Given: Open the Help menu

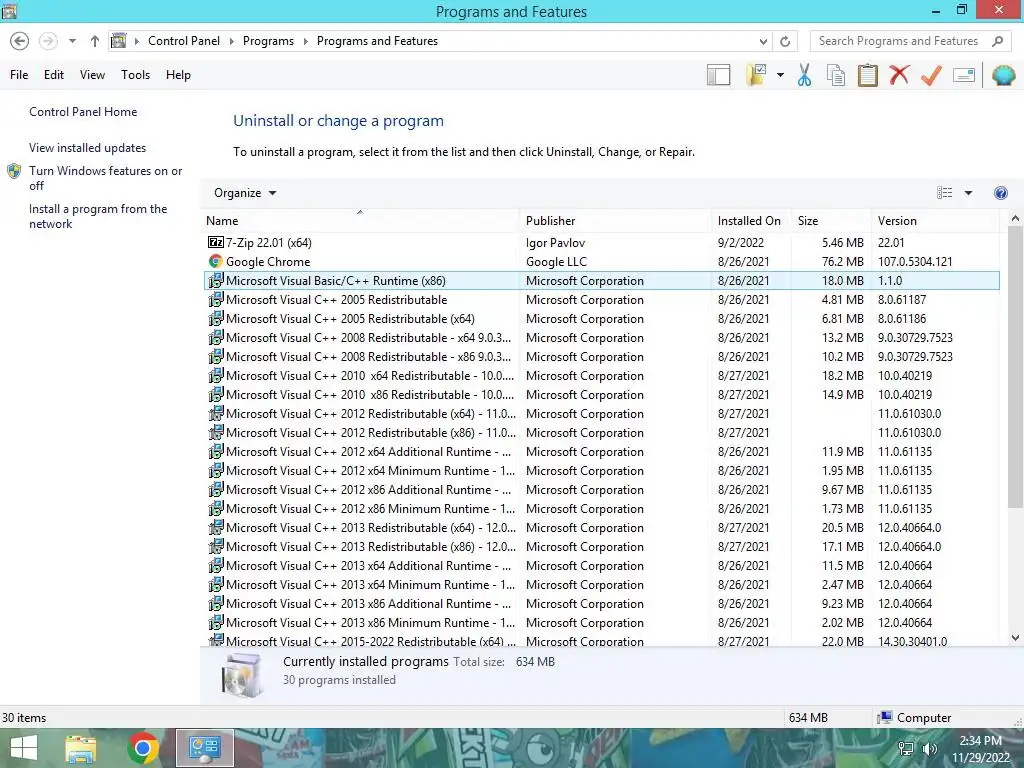Looking at the screenshot, I should pos(178,75).
